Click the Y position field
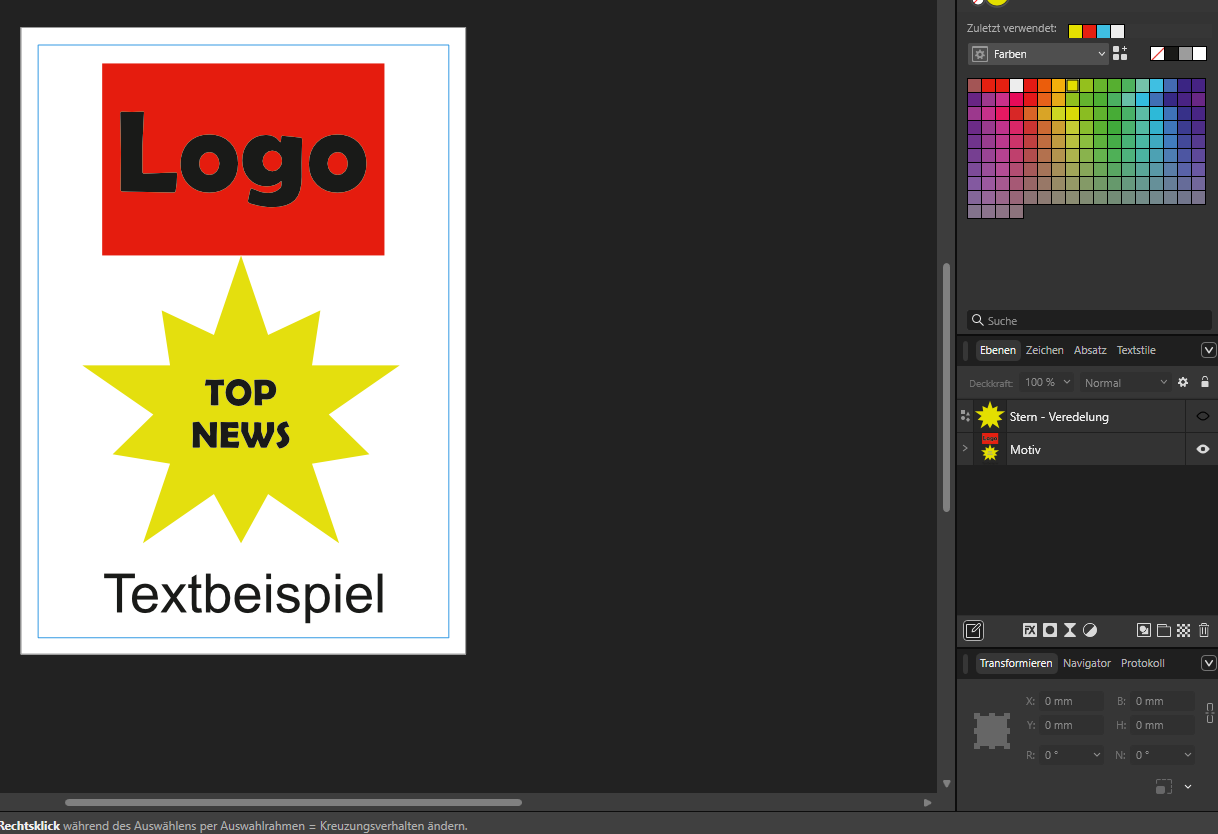 click(x=1071, y=725)
